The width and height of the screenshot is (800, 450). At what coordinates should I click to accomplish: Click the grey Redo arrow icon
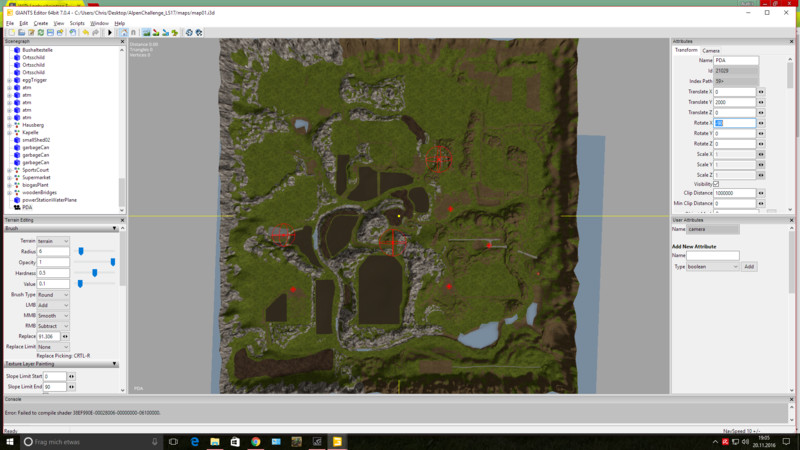tap(95, 33)
